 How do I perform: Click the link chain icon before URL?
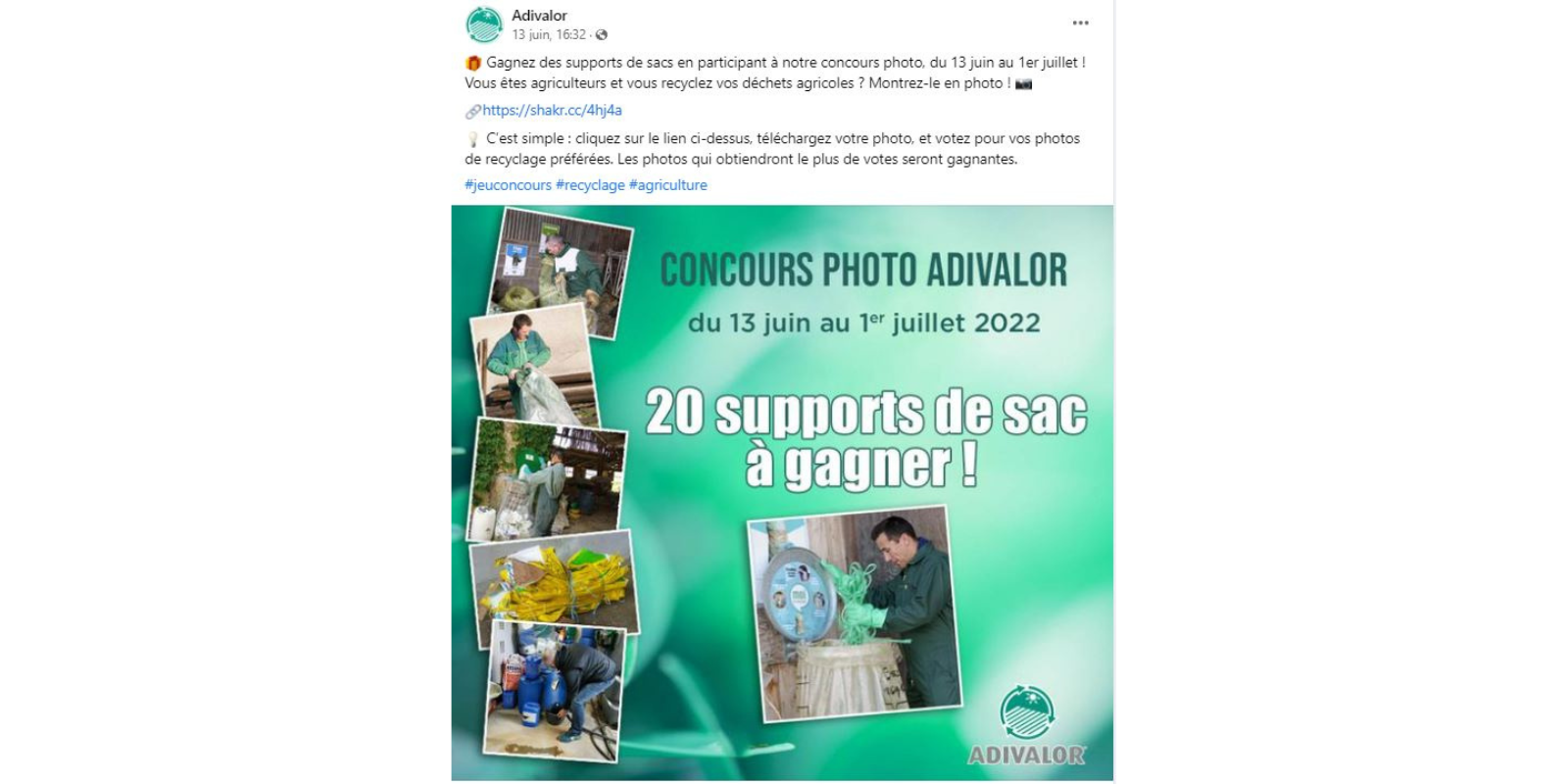(472, 112)
